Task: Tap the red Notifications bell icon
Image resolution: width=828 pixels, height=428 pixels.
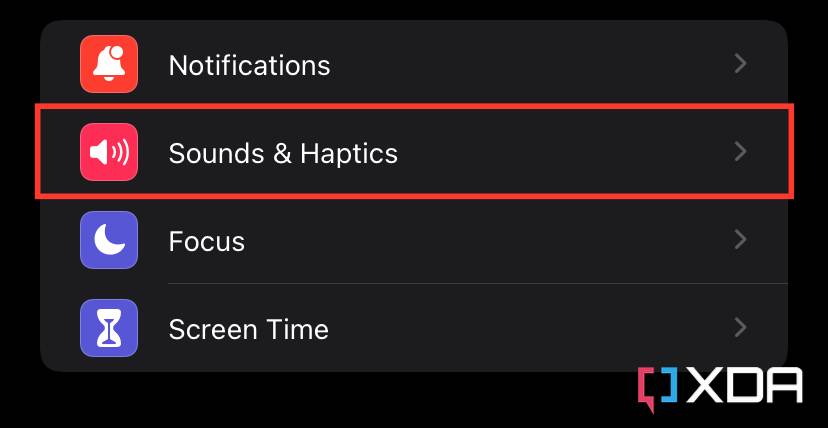Action: click(109, 65)
